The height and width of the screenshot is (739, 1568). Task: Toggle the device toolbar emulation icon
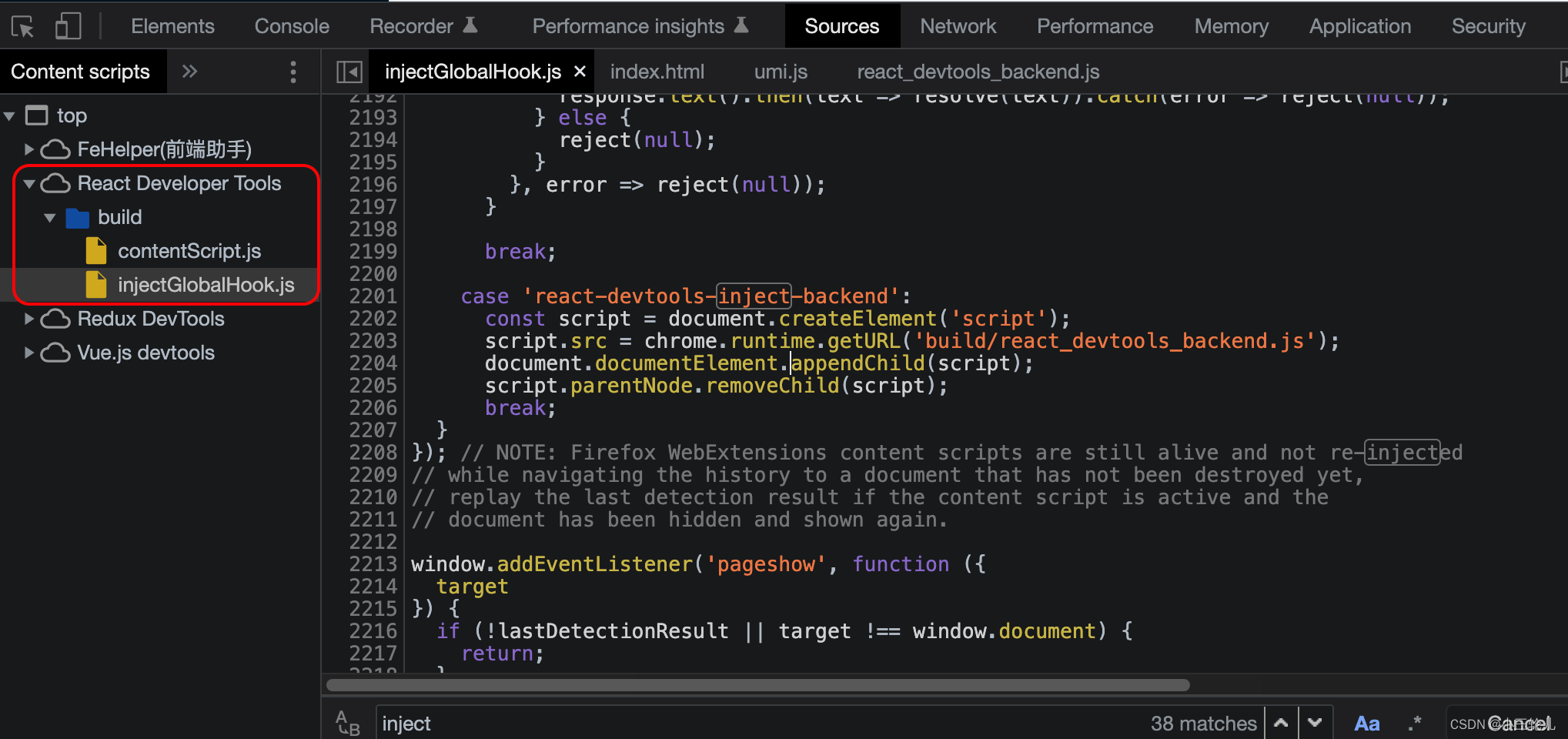point(68,25)
